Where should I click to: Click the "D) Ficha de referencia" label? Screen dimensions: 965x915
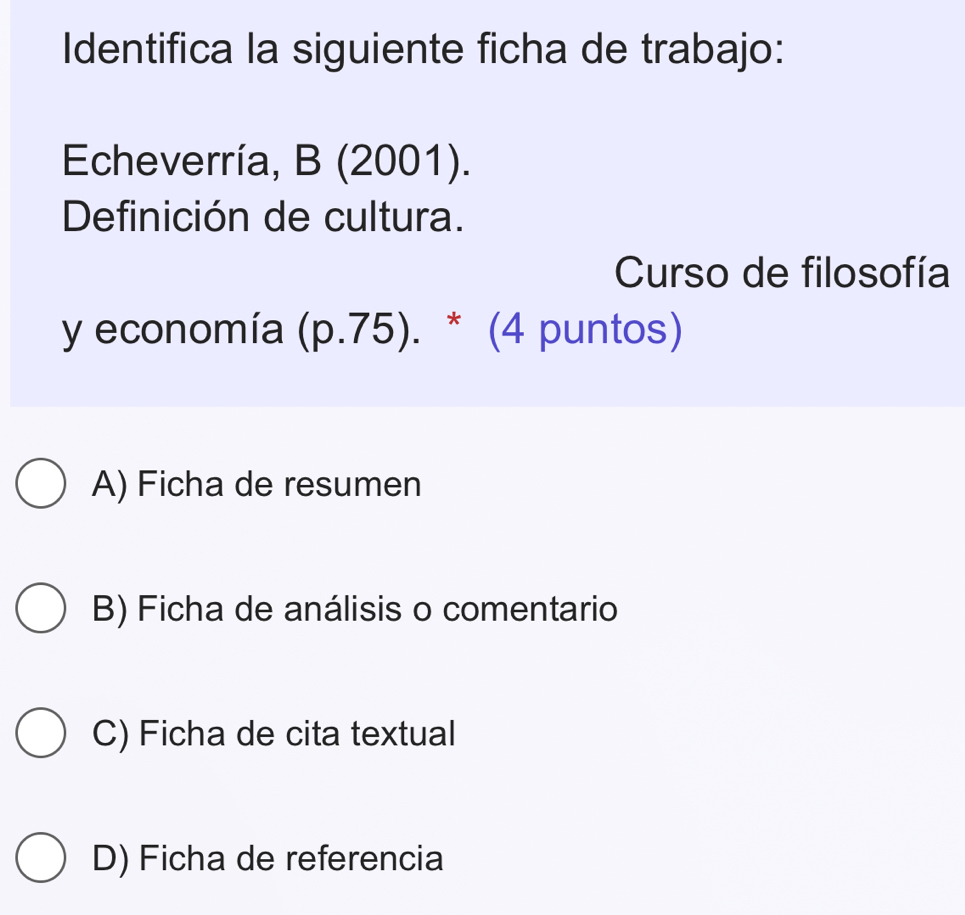pyautogui.click(x=266, y=858)
